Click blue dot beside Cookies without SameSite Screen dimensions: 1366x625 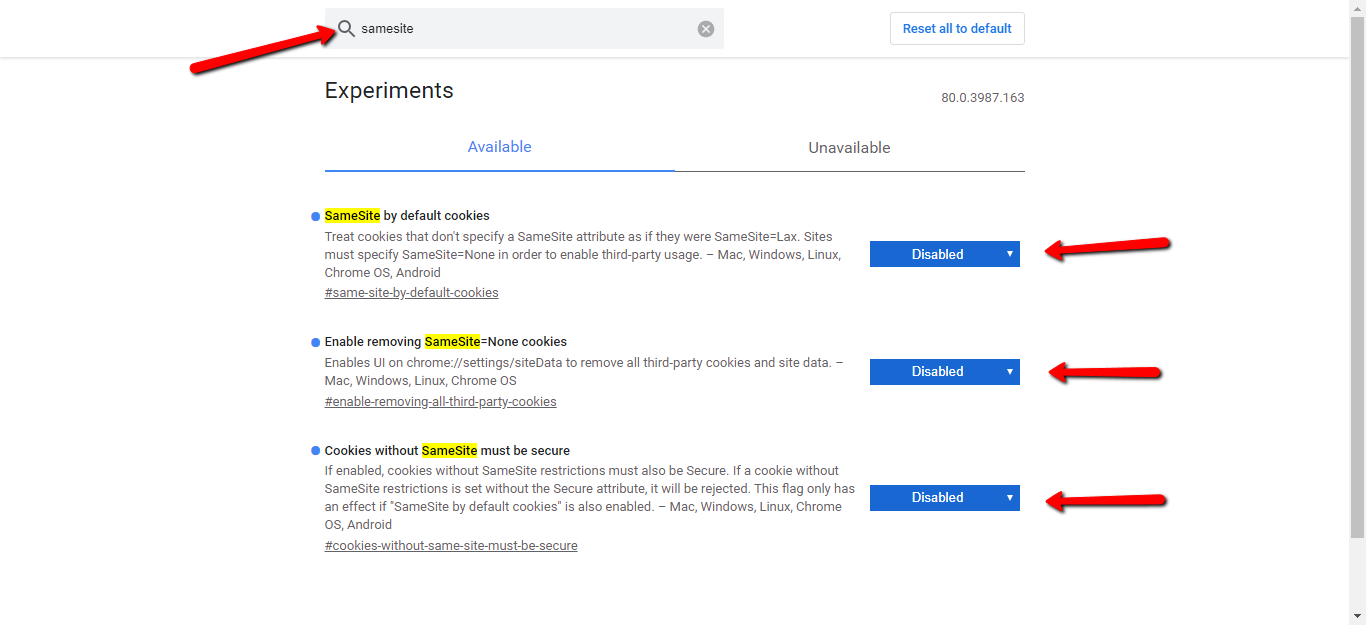coord(316,451)
